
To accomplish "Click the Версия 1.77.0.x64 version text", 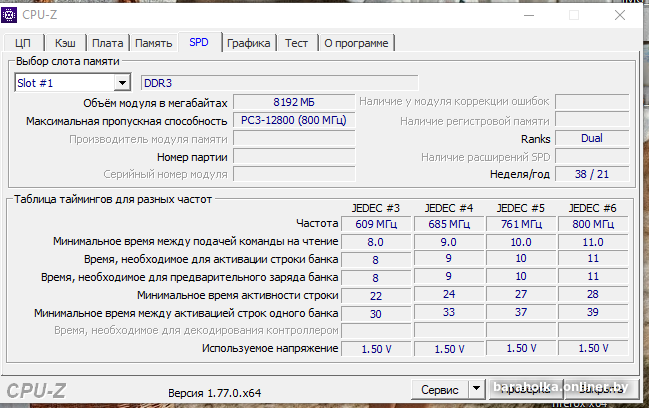I will [x=214, y=393].
